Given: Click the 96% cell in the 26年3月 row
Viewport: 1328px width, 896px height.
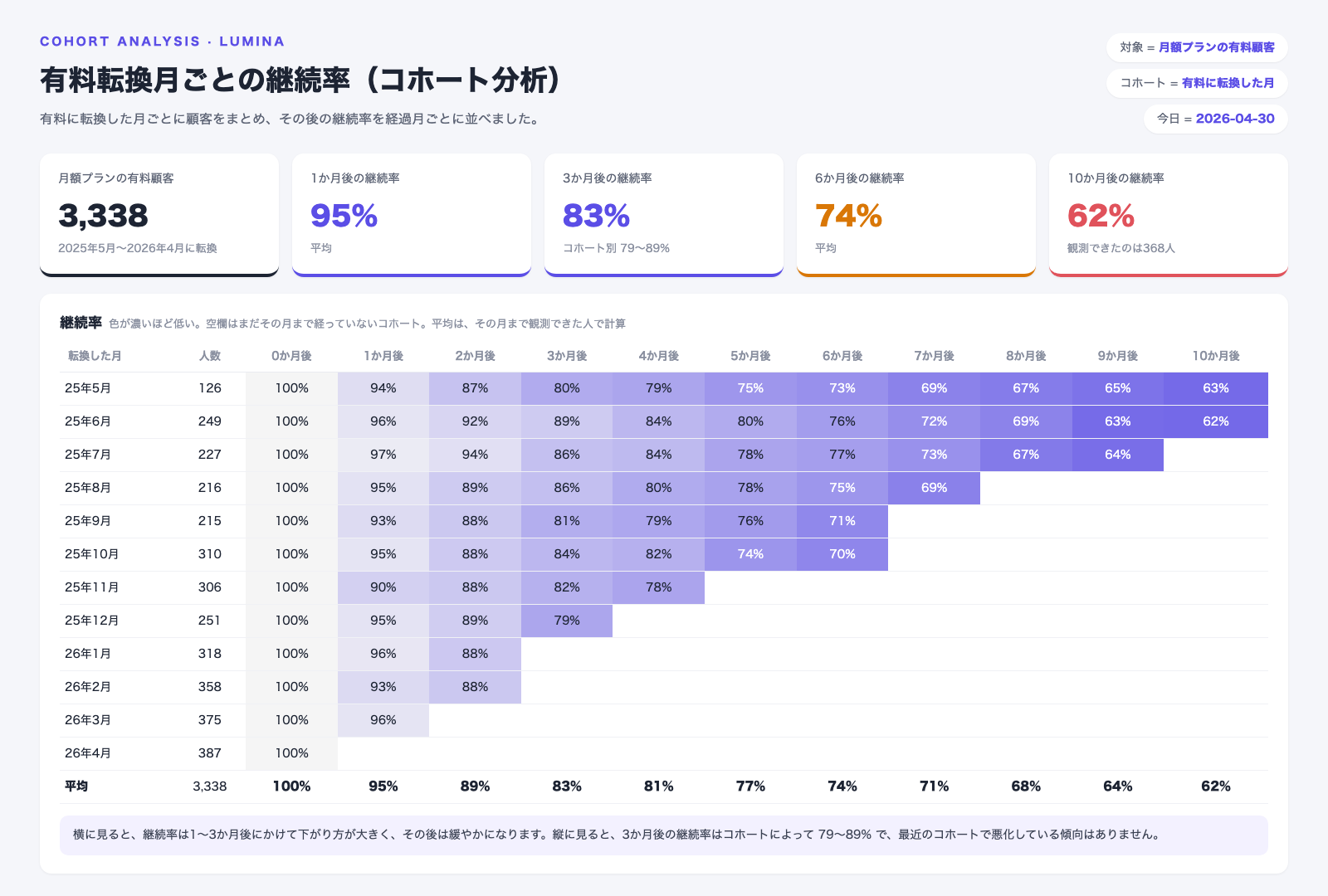Looking at the screenshot, I should 383,720.
